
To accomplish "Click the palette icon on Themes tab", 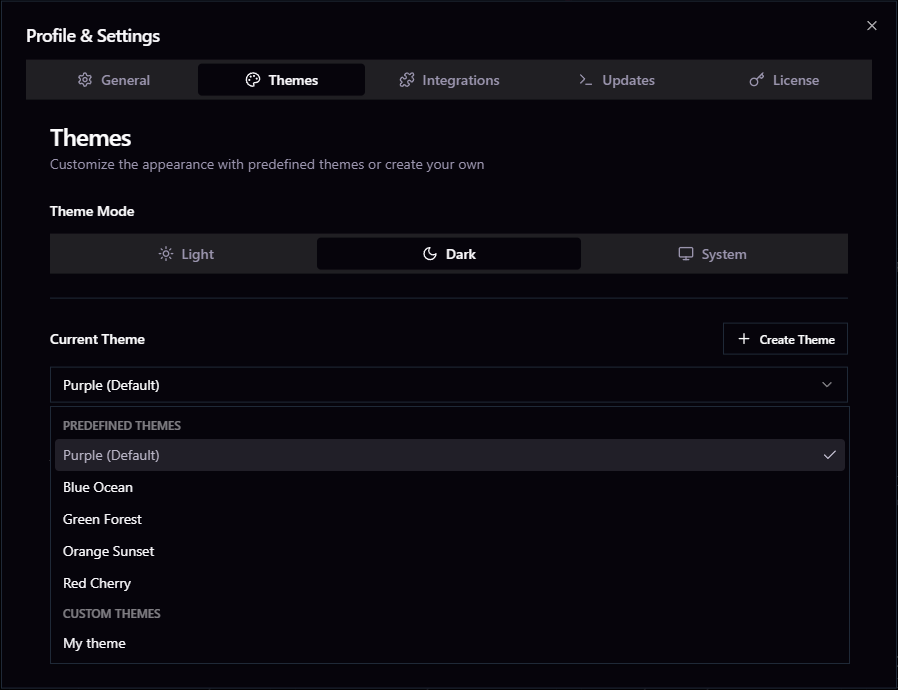I will coord(253,80).
